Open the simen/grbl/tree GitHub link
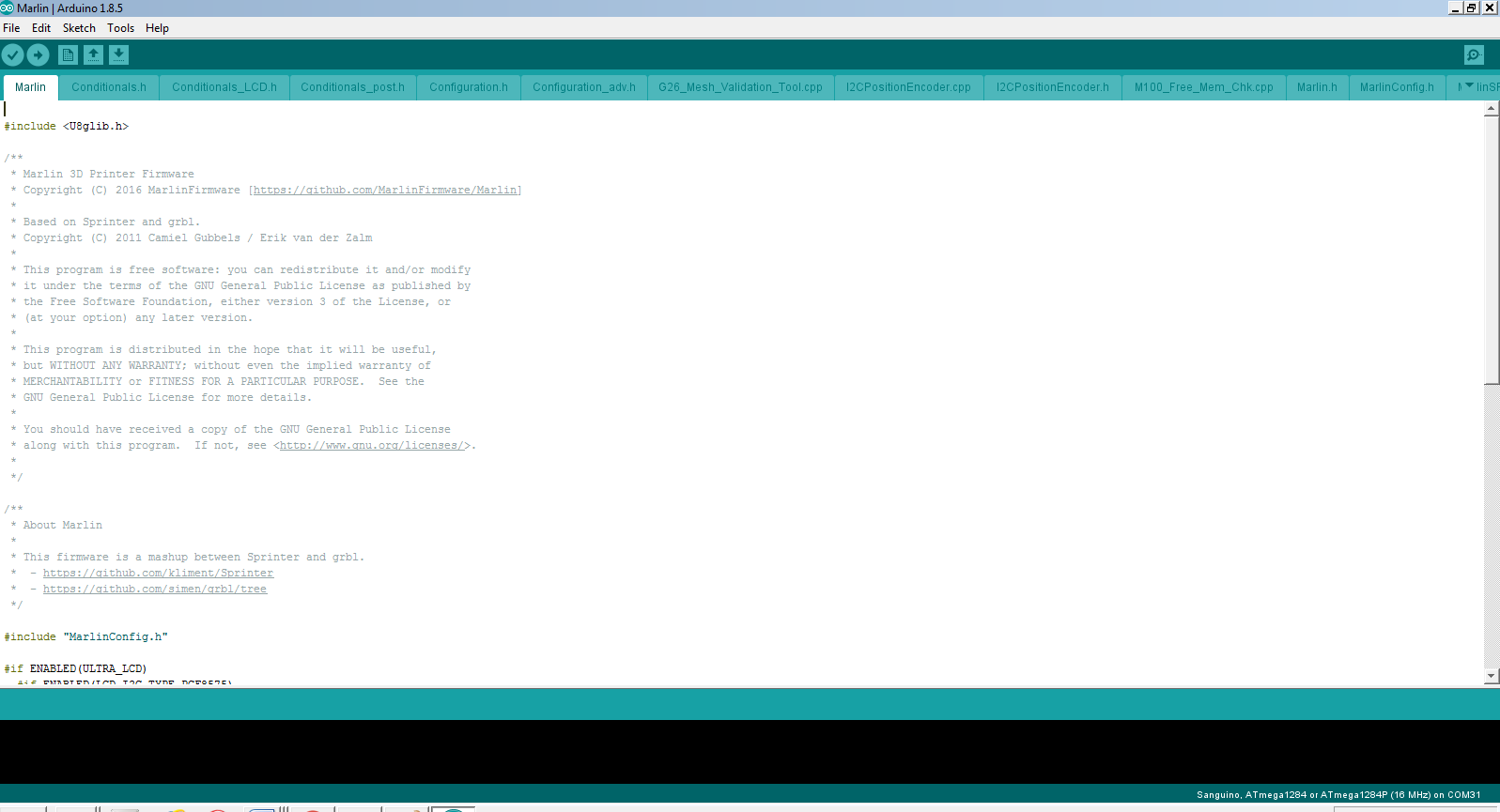Image resolution: width=1500 pixels, height=812 pixels. pyautogui.click(x=155, y=589)
